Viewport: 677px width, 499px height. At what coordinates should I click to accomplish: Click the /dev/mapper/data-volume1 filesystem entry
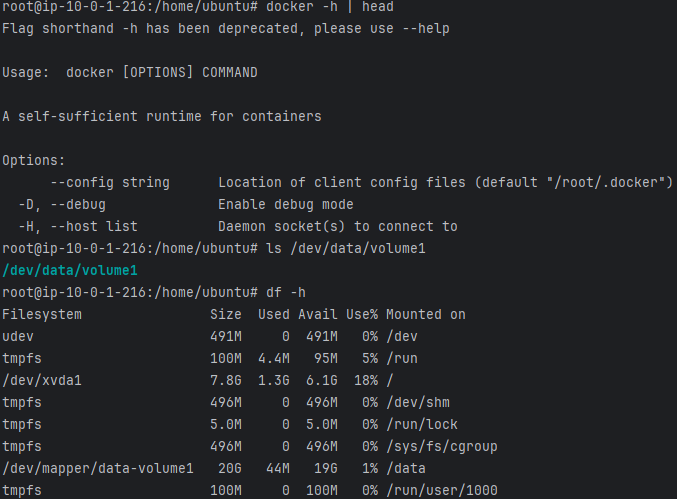(98, 469)
